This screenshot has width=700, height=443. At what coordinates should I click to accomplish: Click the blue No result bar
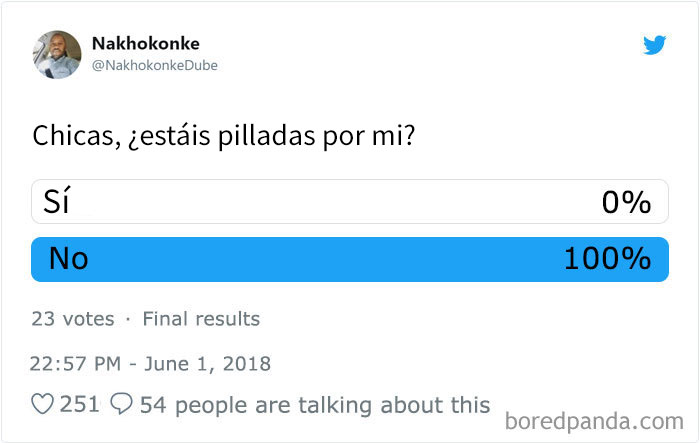pos(350,259)
